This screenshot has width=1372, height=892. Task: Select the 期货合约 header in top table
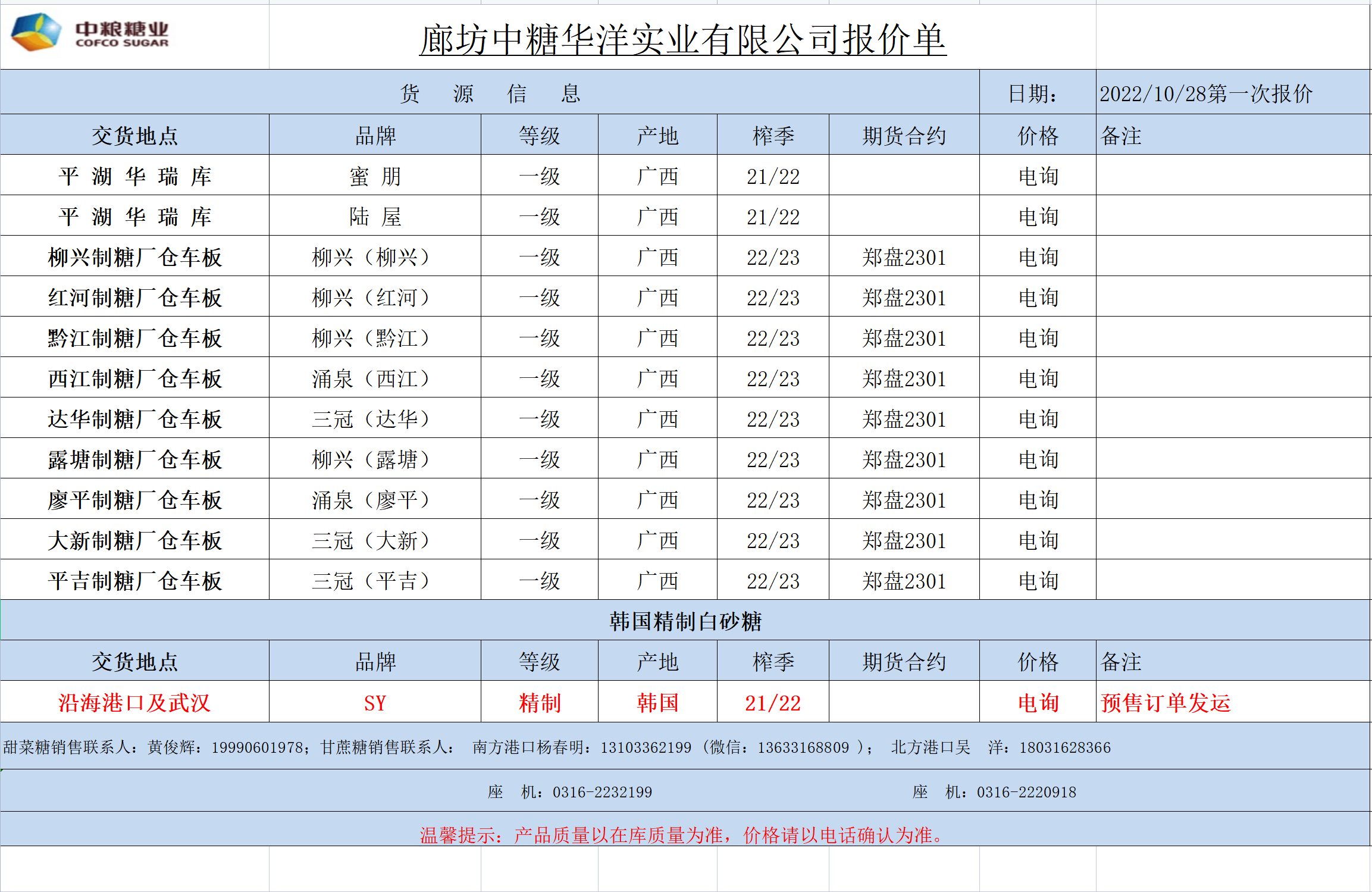pyautogui.click(x=903, y=136)
